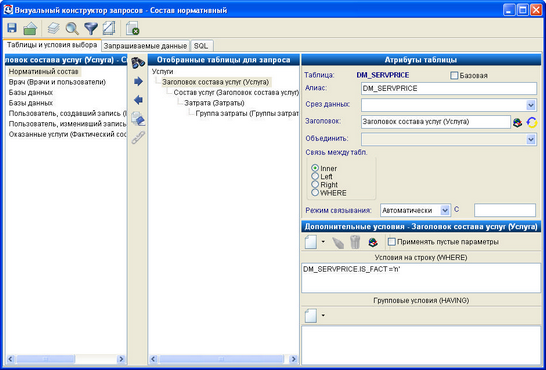Click the open folder toolbar icon
Viewport: 546px width, 370px height.
tap(30, 29)
